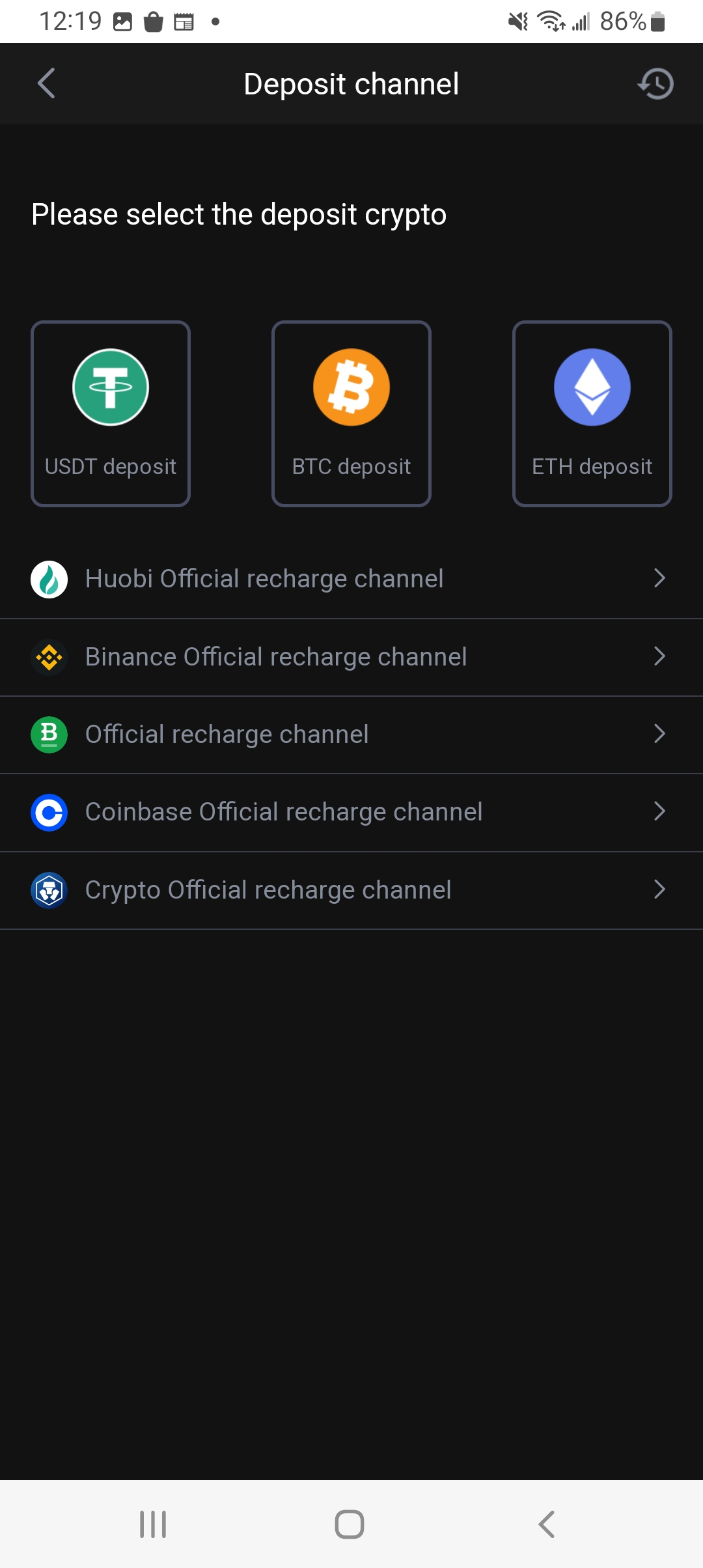The height and width of the screenshot is (1568, 703).
Task: Tap the green Tether USDT logo
Action: point(111,387)
